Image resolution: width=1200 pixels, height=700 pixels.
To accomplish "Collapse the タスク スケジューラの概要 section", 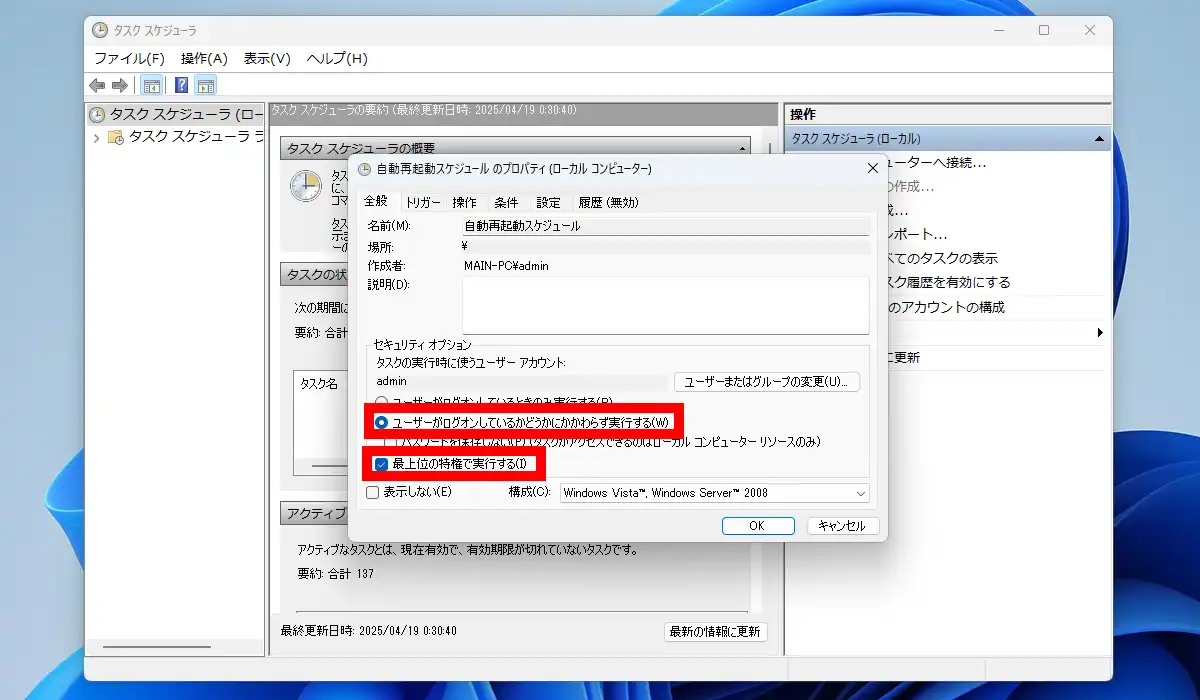I will coord(741,148).
